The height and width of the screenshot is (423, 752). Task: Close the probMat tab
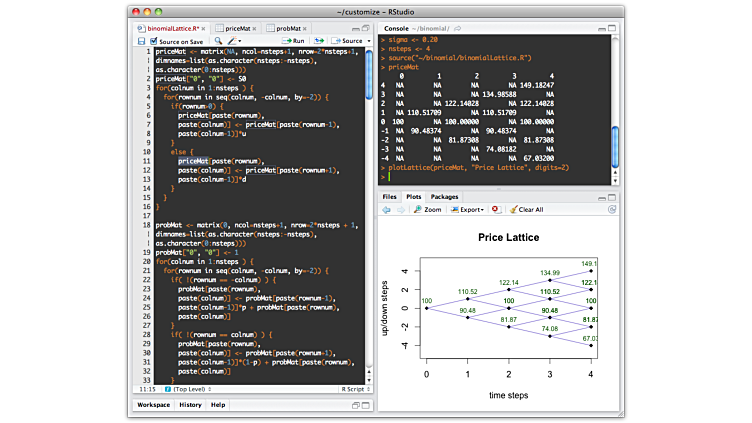pos(305,29)
